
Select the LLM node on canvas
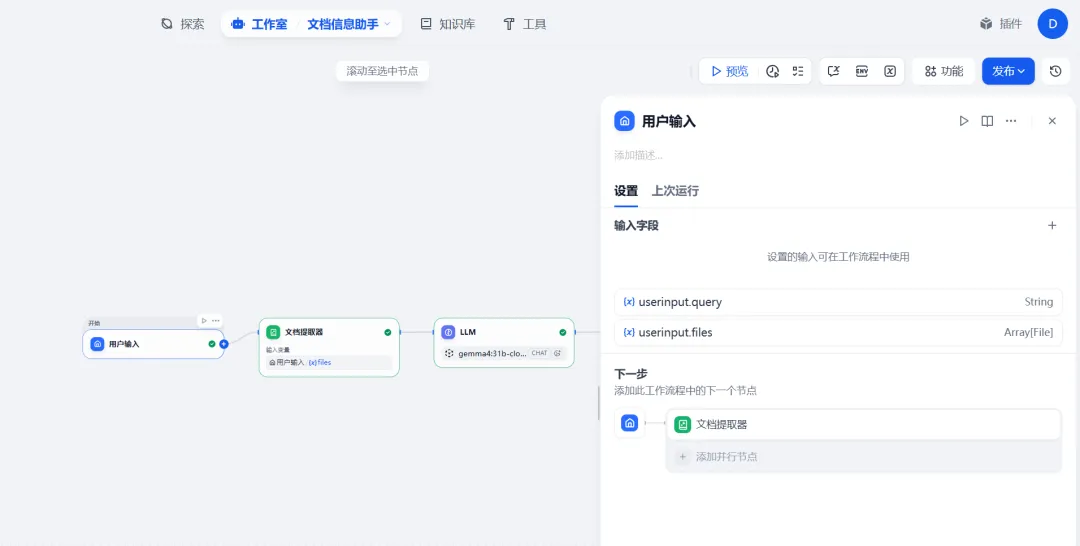504,342
